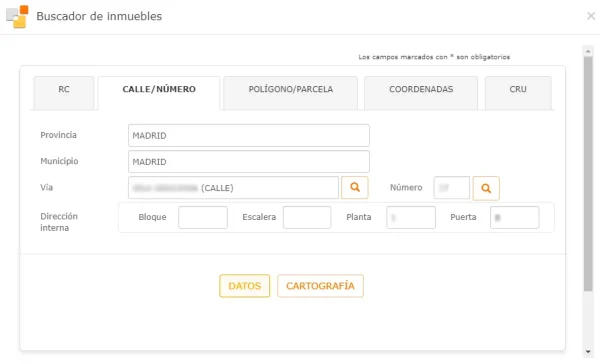Click the Número input field
The height and width of the screenshot is (364, 600).
[452, 188]
